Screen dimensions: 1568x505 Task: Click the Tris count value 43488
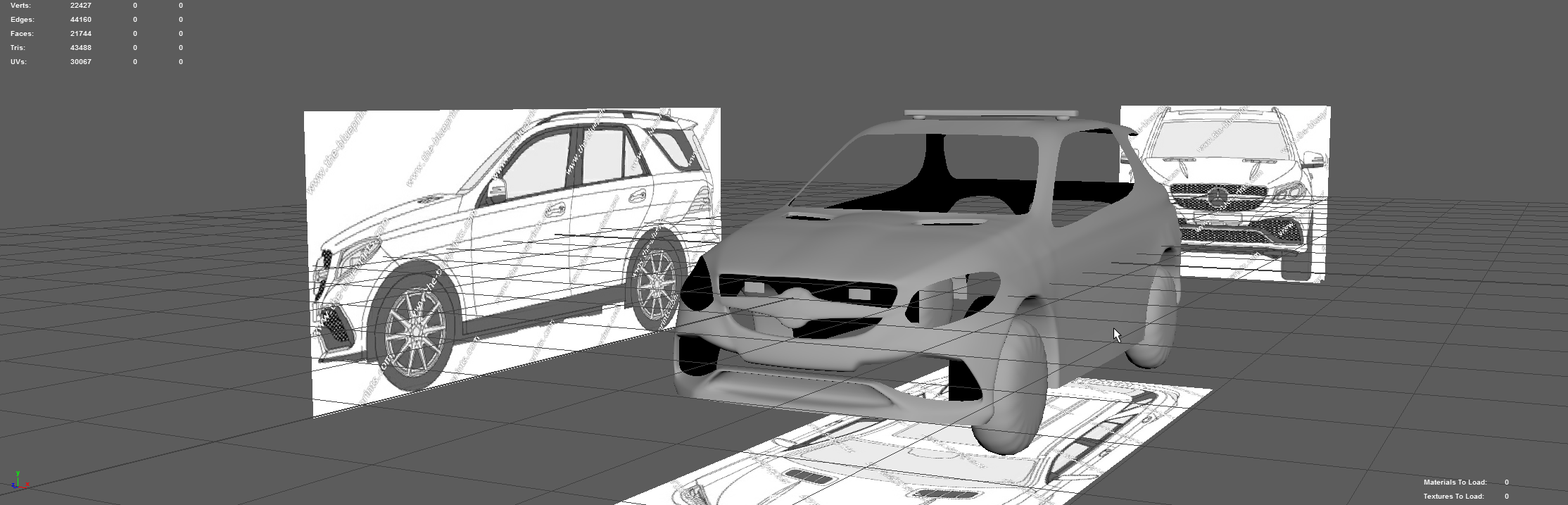[80, 48]
